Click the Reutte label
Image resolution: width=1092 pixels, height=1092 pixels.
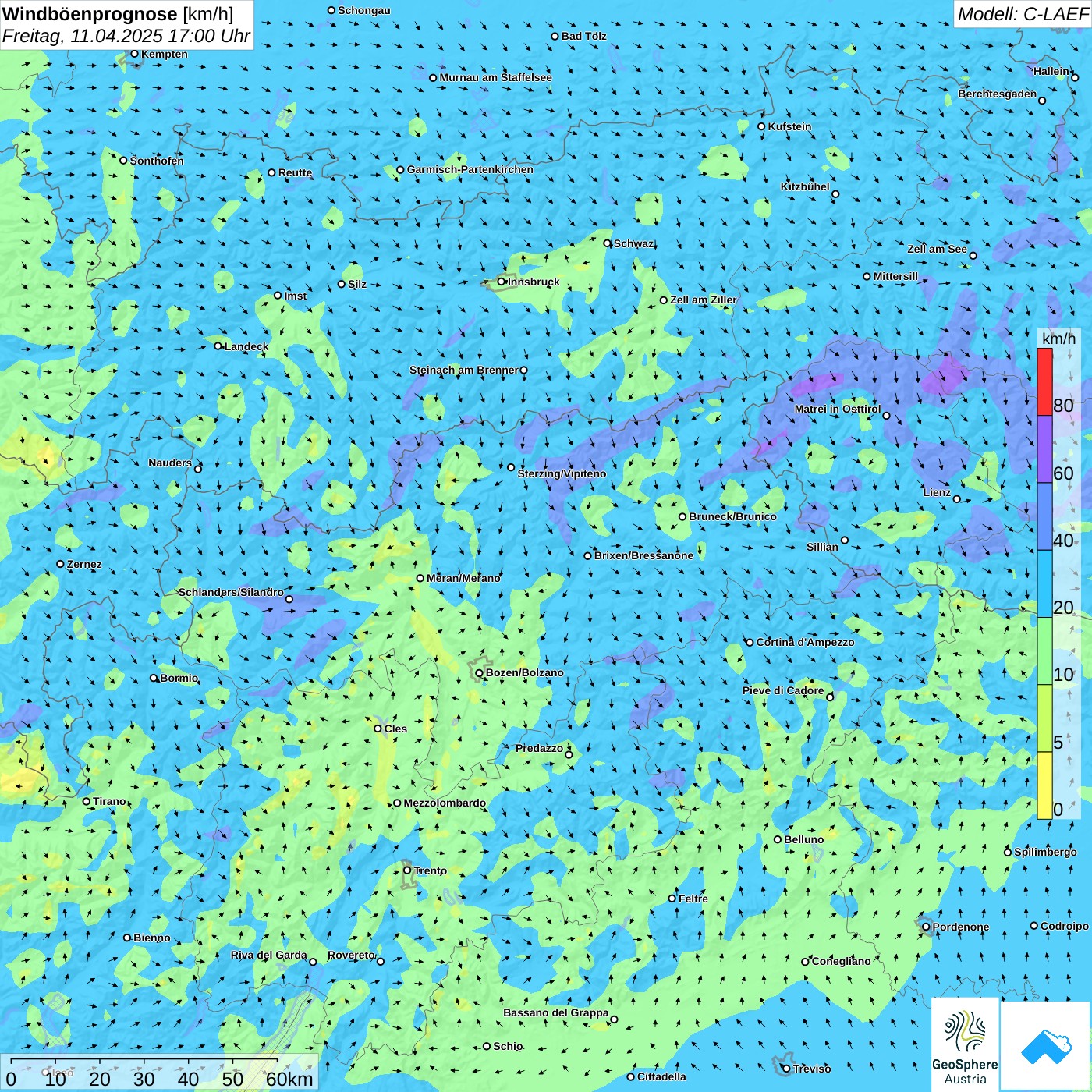295,172
